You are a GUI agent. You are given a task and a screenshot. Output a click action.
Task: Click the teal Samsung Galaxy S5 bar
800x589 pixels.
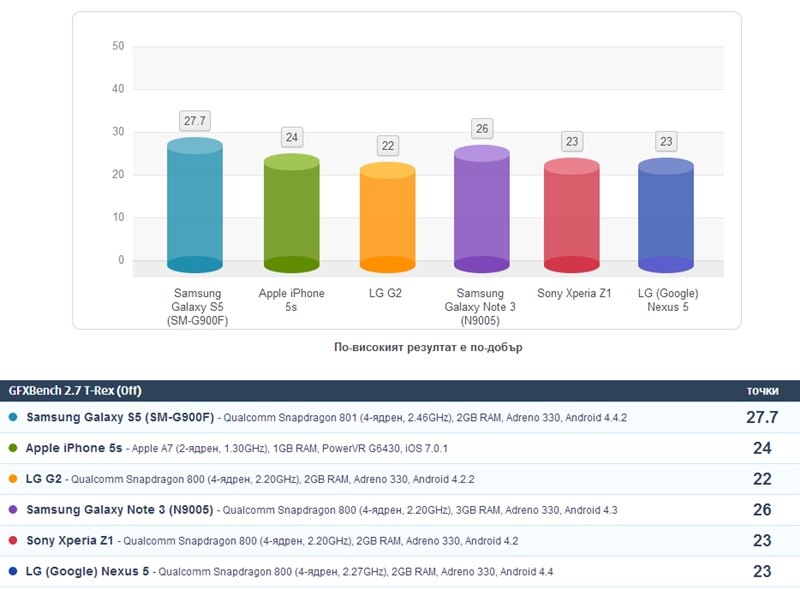pyautogui.click(x=195, y=205)
